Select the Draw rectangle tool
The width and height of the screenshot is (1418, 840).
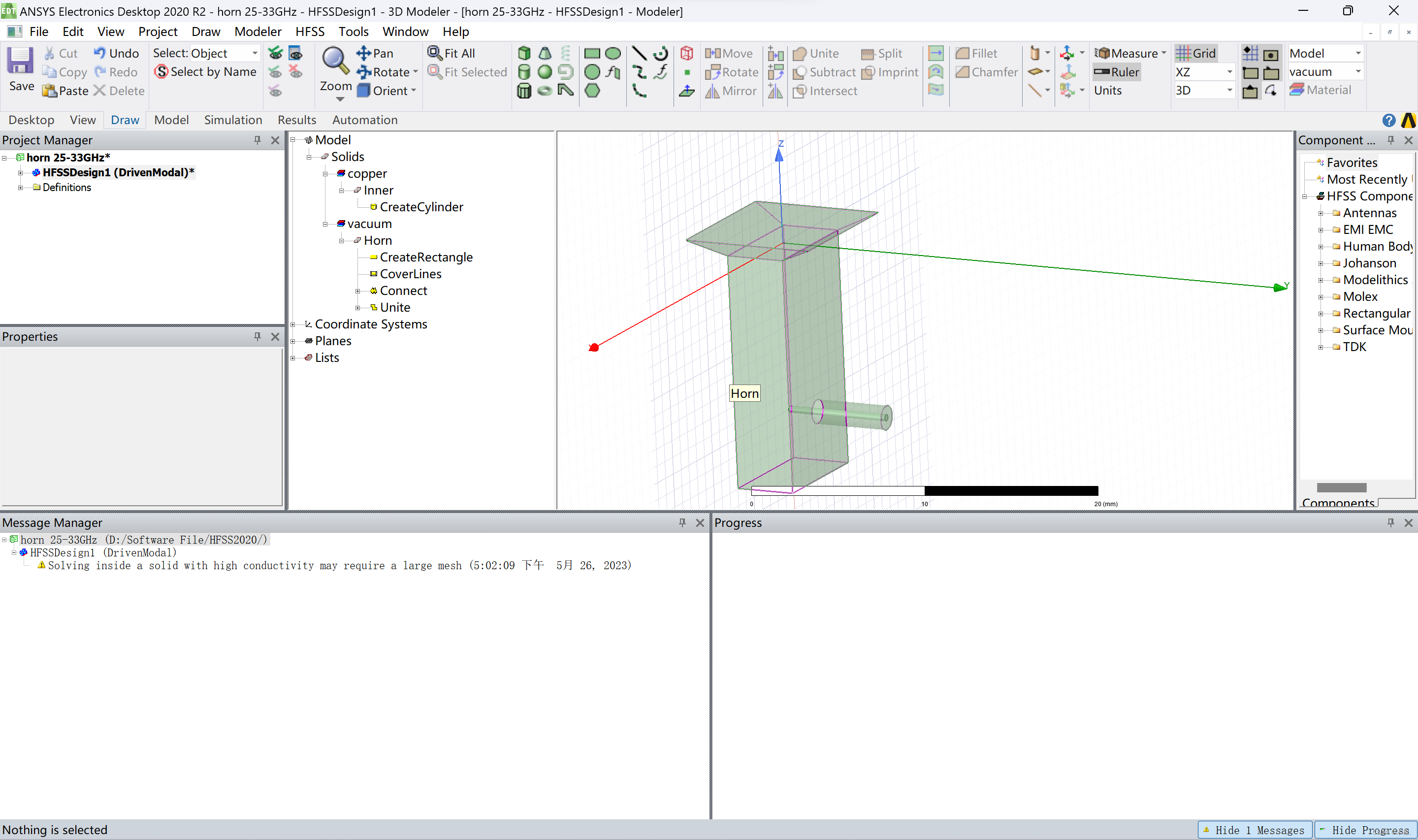pos(592,53)
